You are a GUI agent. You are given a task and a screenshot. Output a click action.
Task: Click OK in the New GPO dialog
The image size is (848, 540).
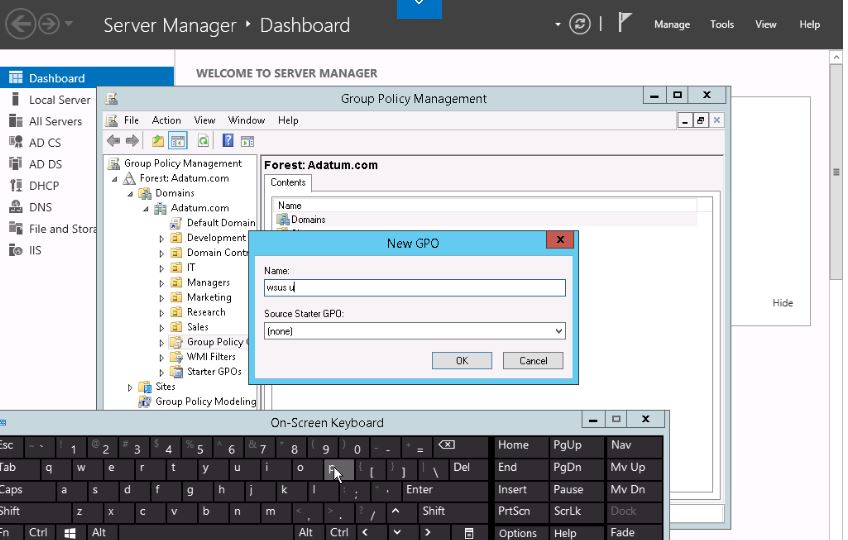(x=461, y=360)
